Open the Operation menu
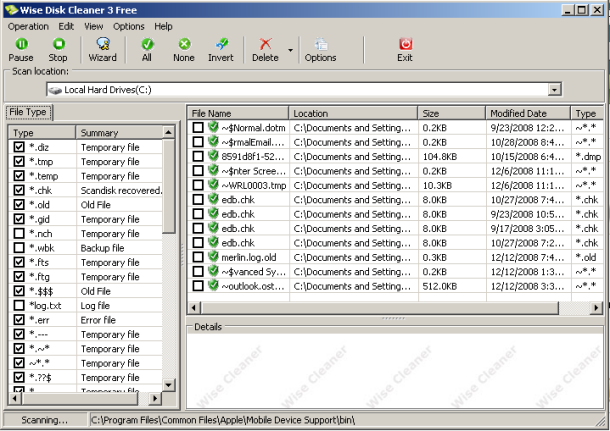The height and width of the screenshot is (431, 610). click(x=28, y=26)
